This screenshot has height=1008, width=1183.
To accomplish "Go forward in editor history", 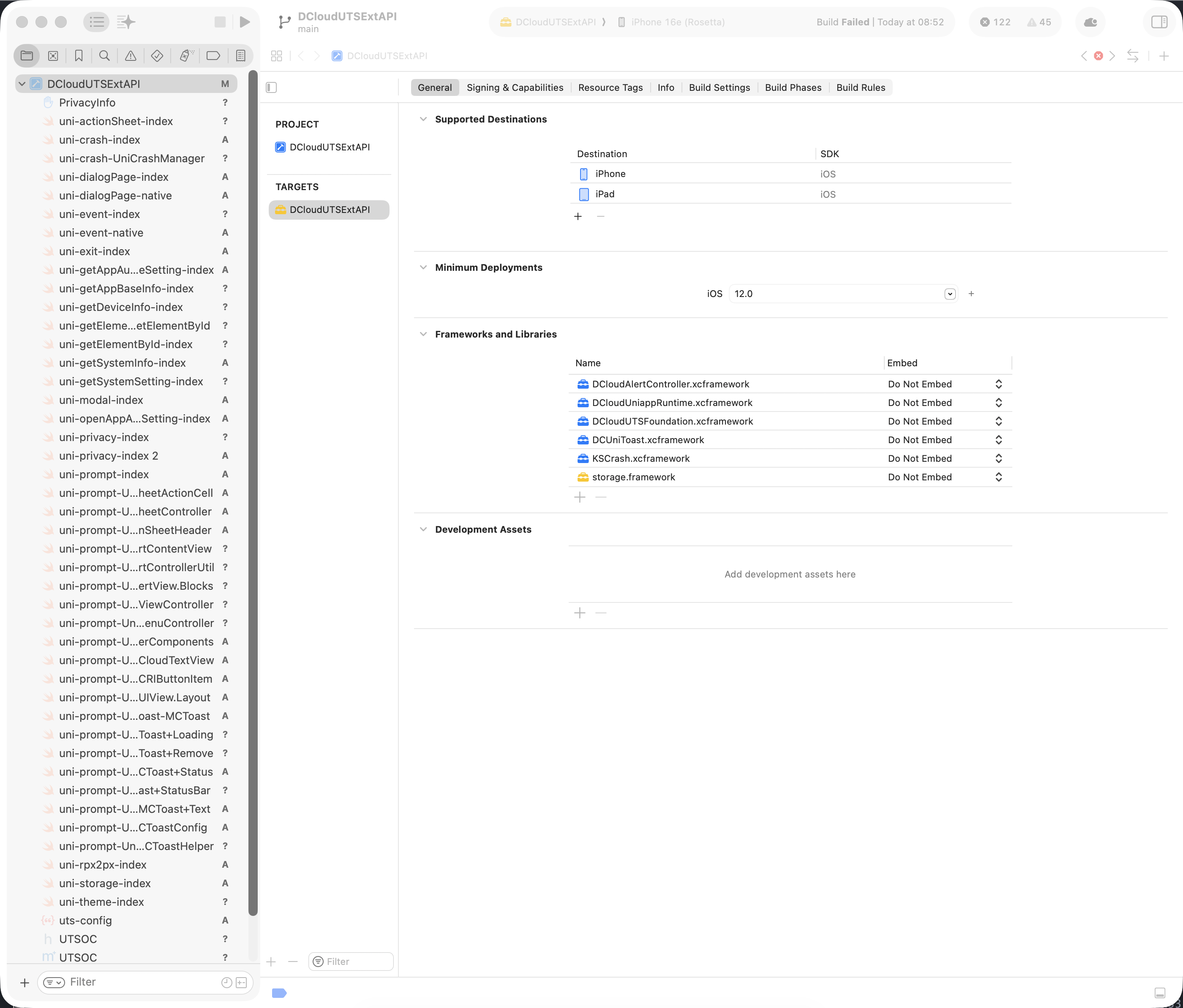I will tap(317, 55).
